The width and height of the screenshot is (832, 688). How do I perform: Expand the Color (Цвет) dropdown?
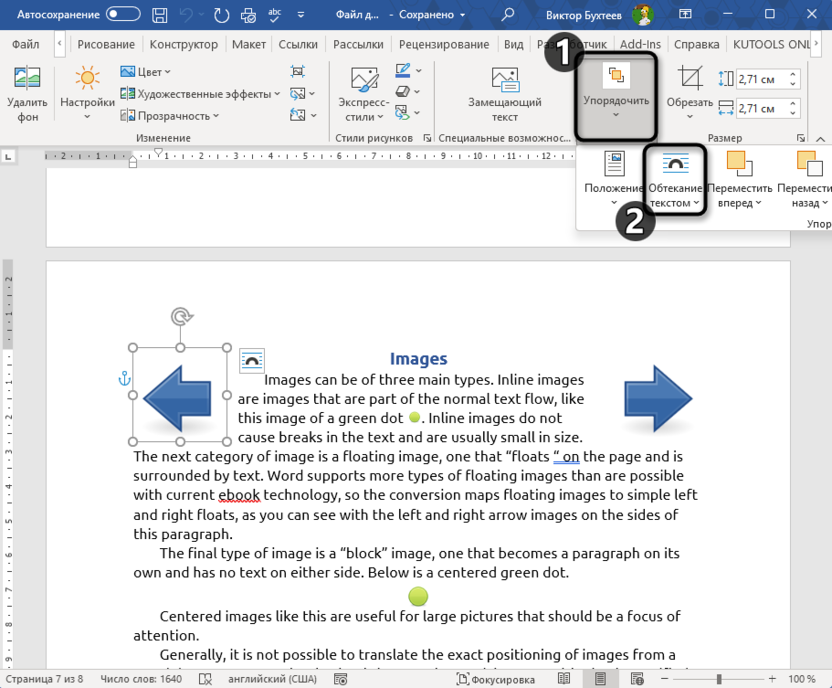tap(146, 72)
